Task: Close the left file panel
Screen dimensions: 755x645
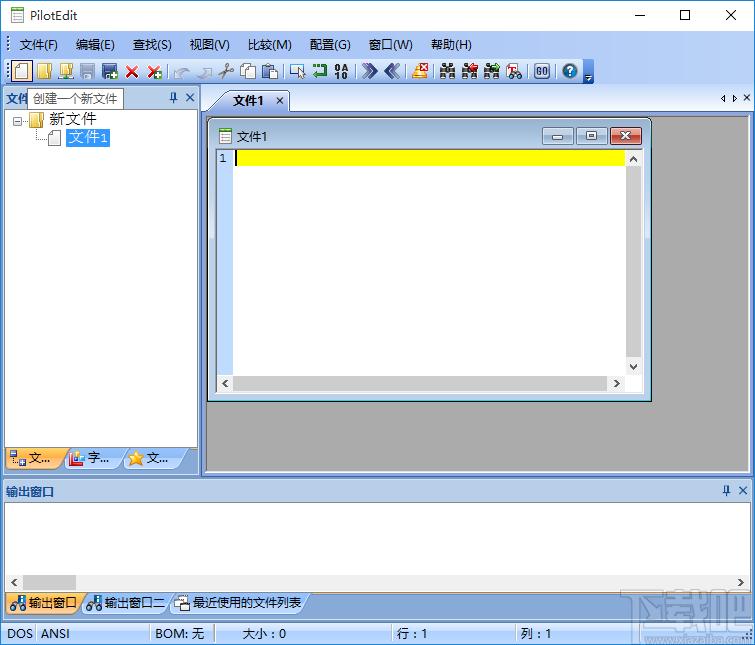Action: [x=190, y=98]
